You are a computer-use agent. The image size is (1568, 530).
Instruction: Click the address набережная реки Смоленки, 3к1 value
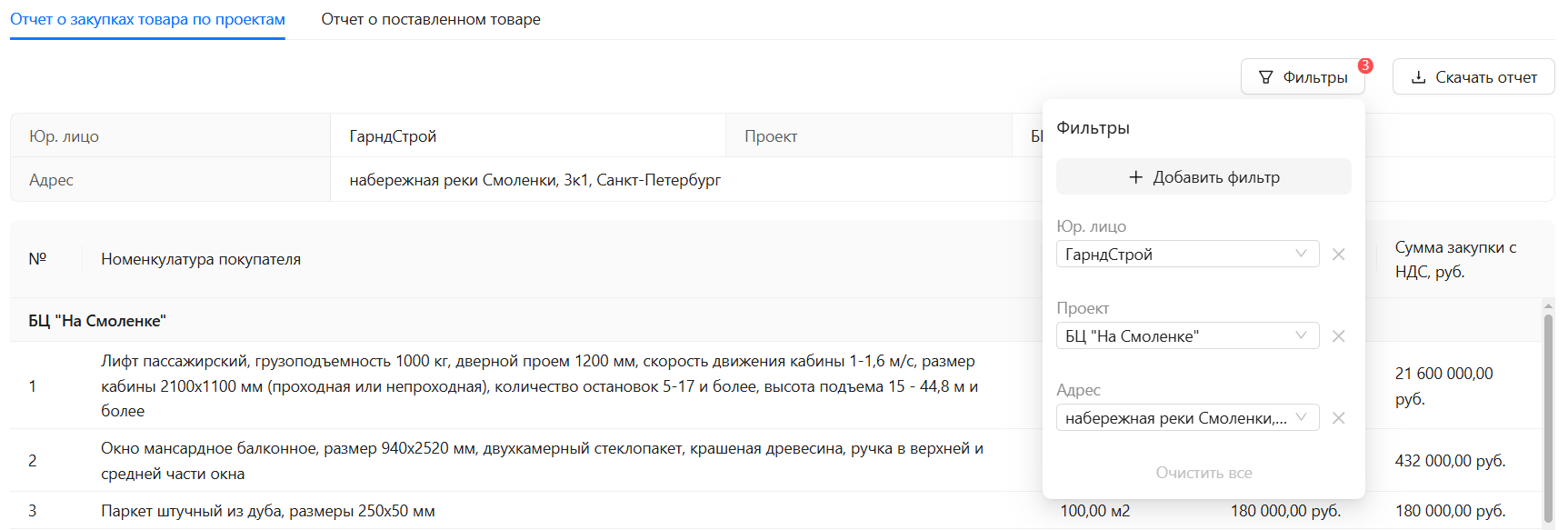534,180
